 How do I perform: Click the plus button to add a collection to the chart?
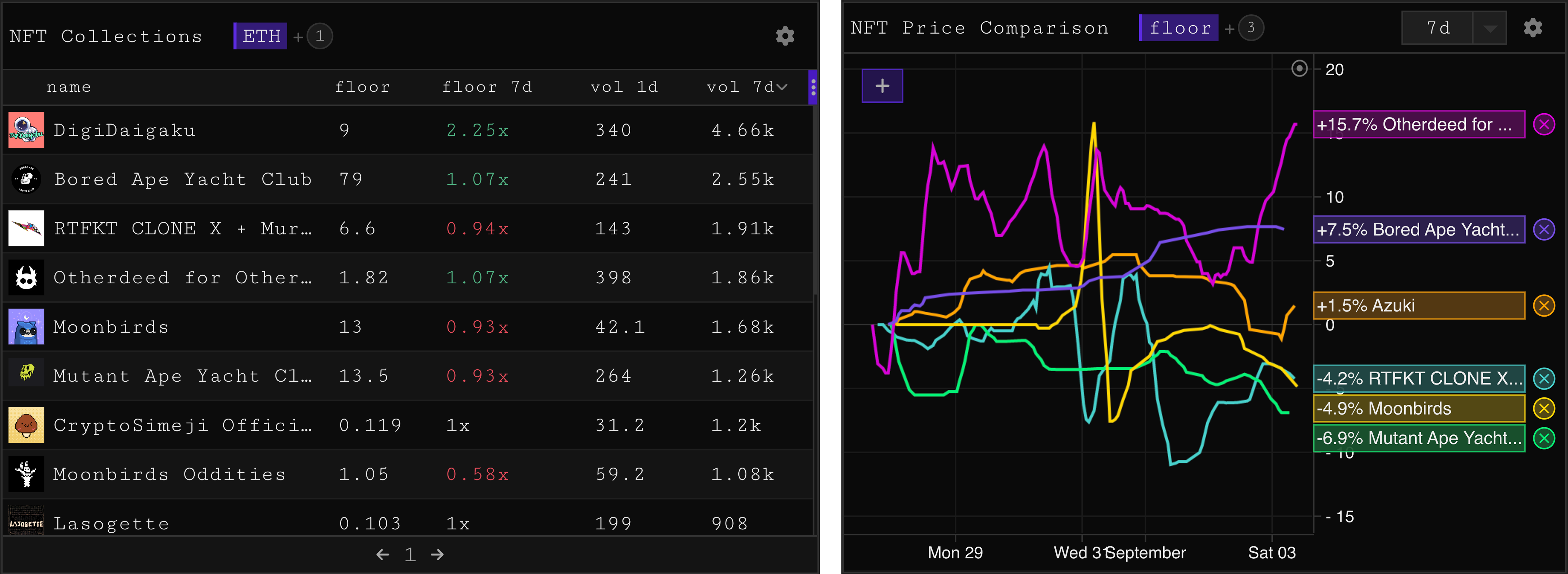(882, 86)
